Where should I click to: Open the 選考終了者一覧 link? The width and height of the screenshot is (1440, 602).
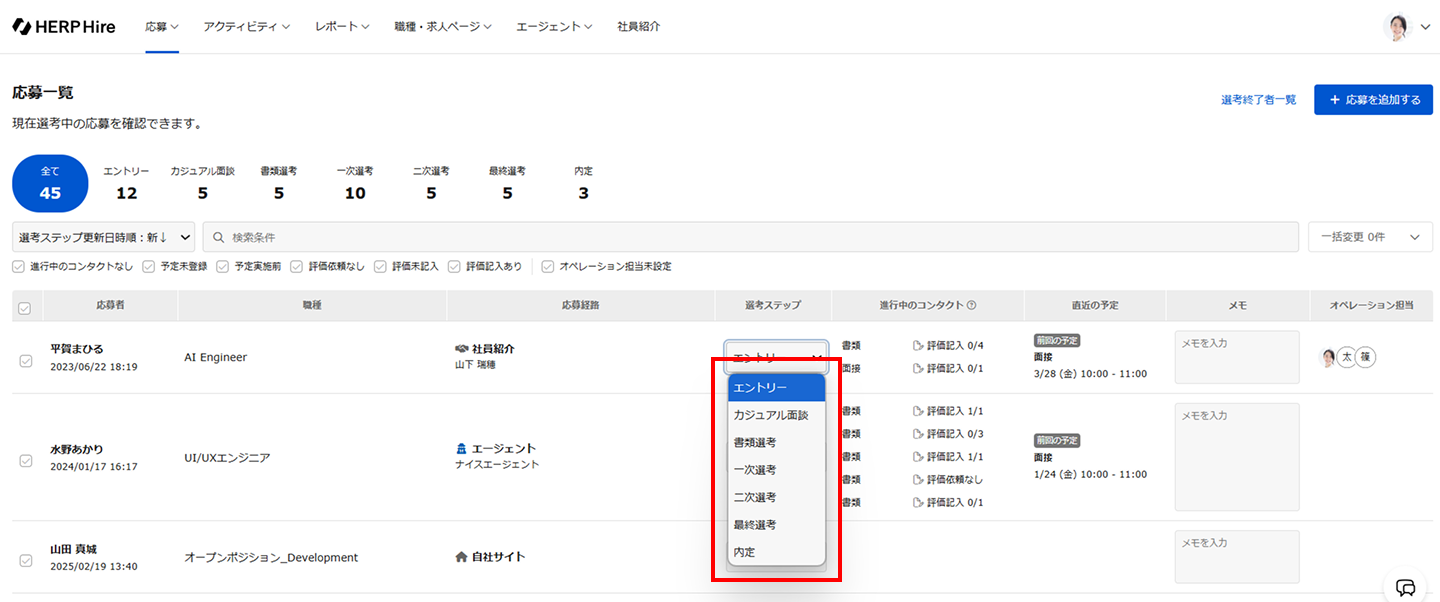pos(1258,100)
